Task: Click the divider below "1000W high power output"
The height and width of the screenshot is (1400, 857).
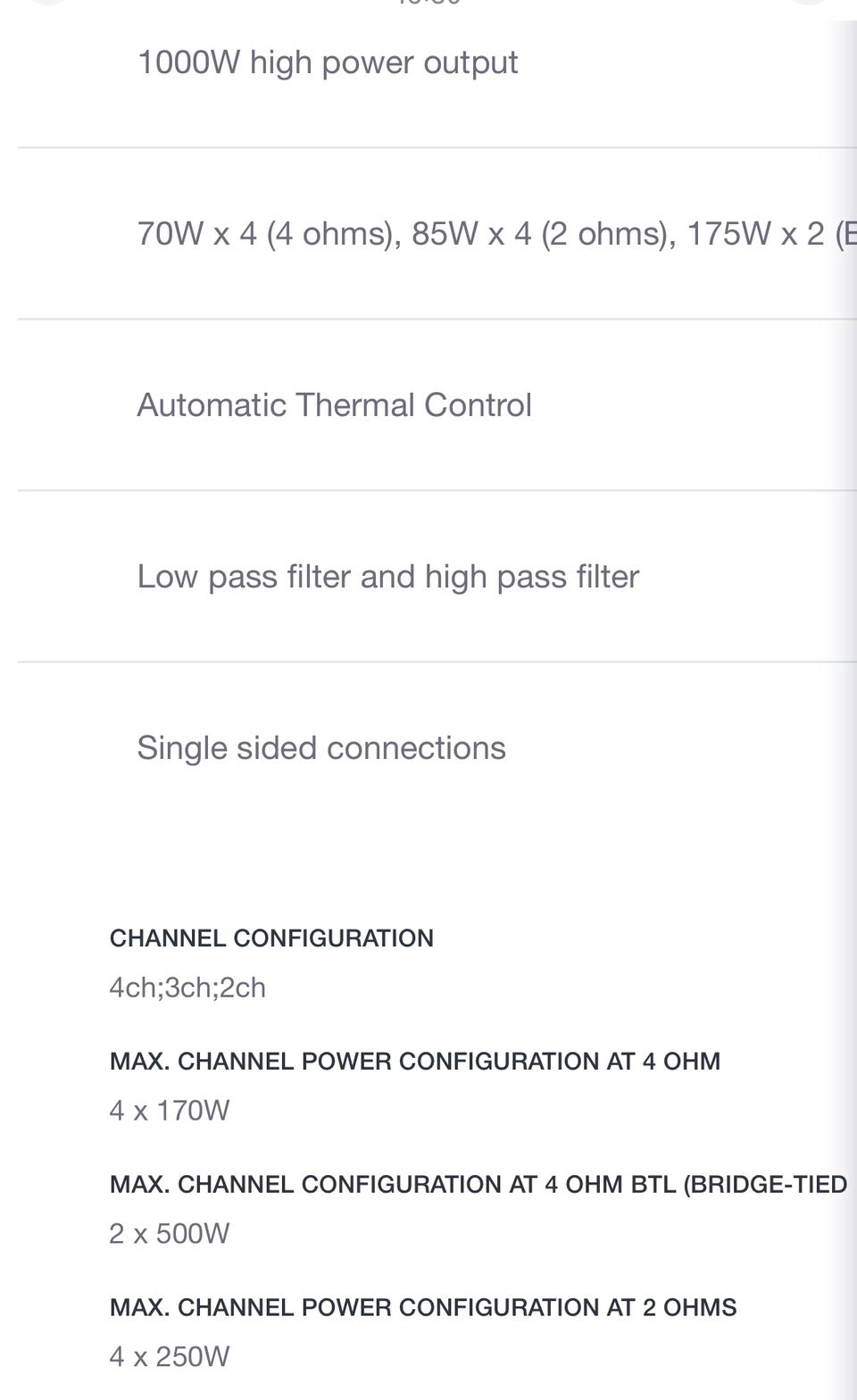Action: click(436, 148)
